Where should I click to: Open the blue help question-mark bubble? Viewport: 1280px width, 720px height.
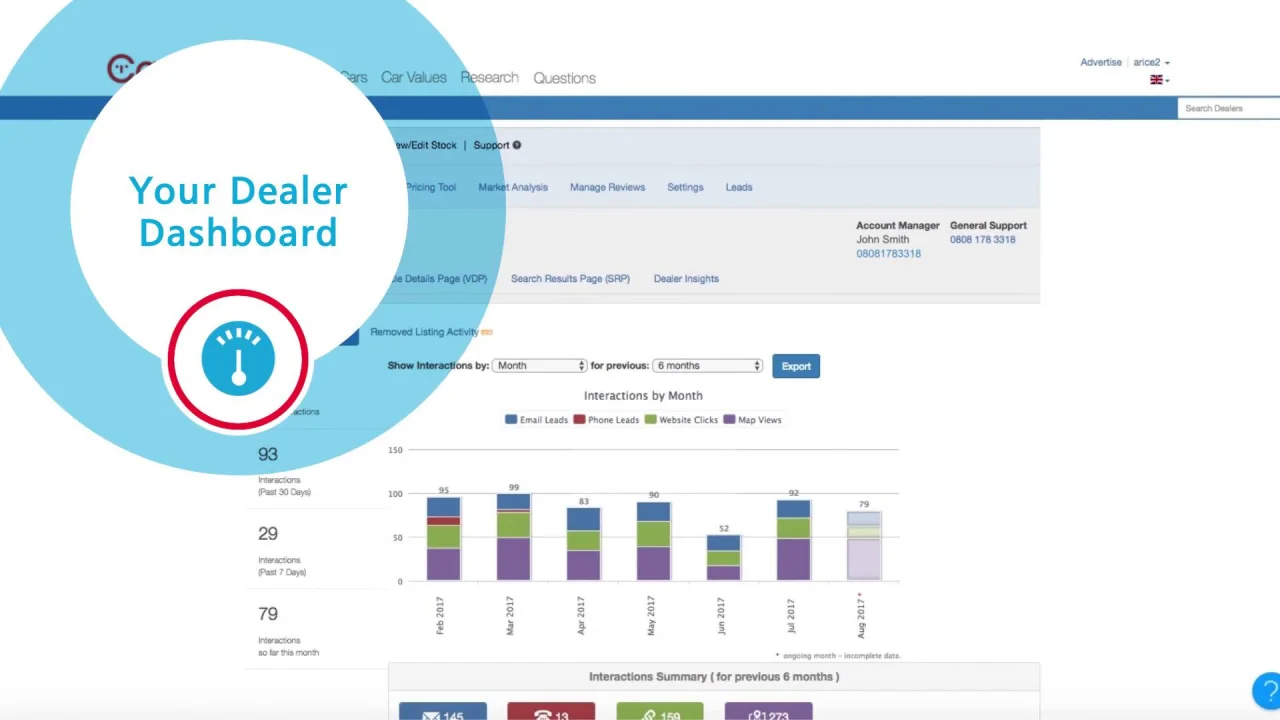[1267, 690]
